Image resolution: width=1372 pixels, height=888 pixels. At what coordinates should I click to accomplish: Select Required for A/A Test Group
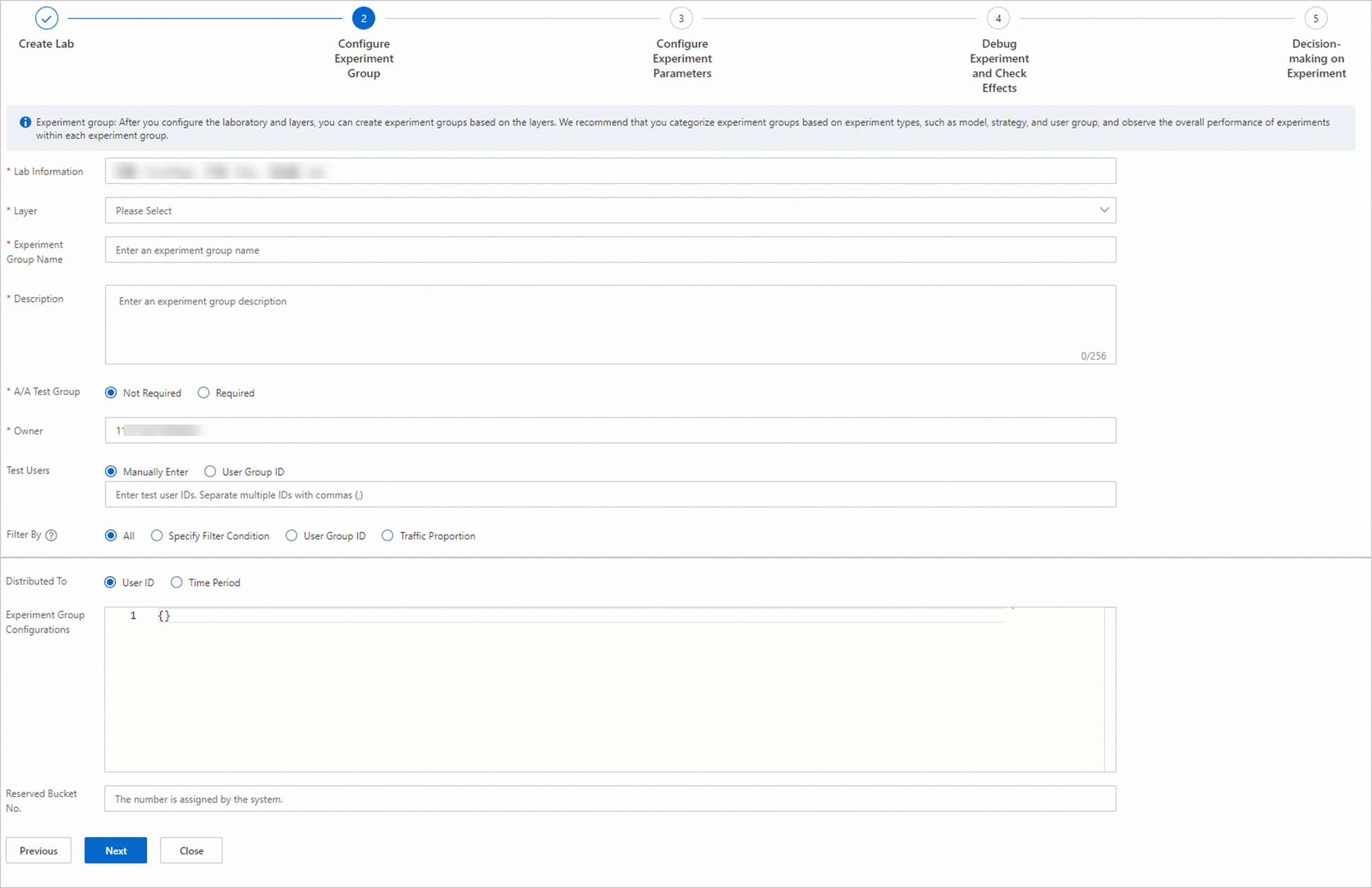click(x=204, y=393)
